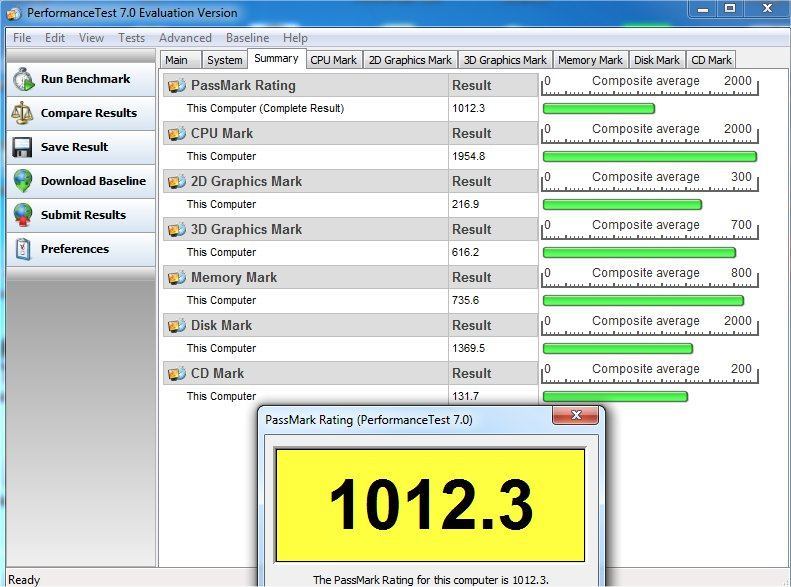The image size is (791, 587).
Task: Switch to the CD Mark tab
Action: pyautogui.click(x=711, y=60)
